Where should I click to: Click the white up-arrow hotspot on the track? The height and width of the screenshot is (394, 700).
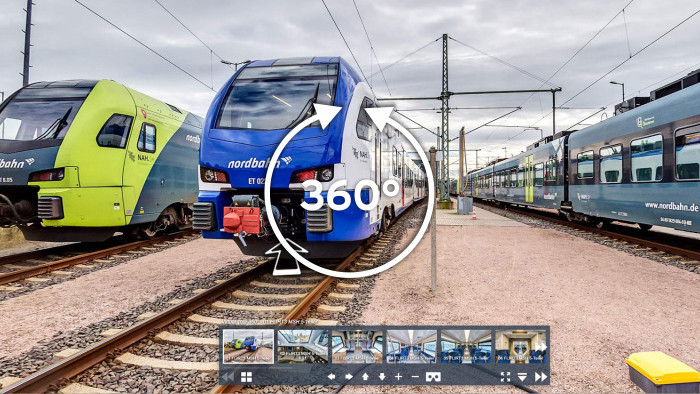[x=286, y=256]
